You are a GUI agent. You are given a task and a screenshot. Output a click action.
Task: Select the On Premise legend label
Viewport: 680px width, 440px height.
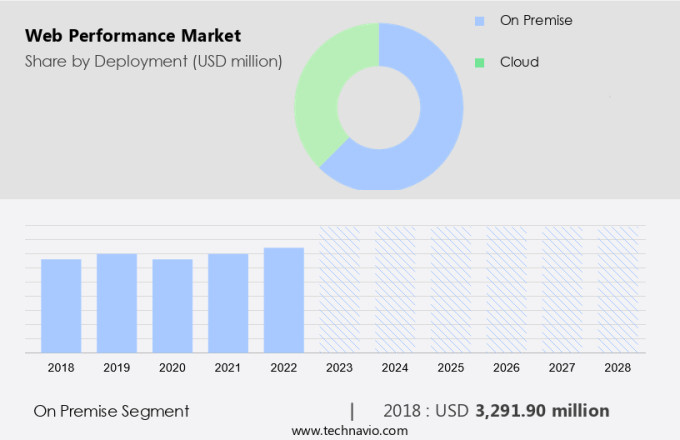(x=536, y=20)
